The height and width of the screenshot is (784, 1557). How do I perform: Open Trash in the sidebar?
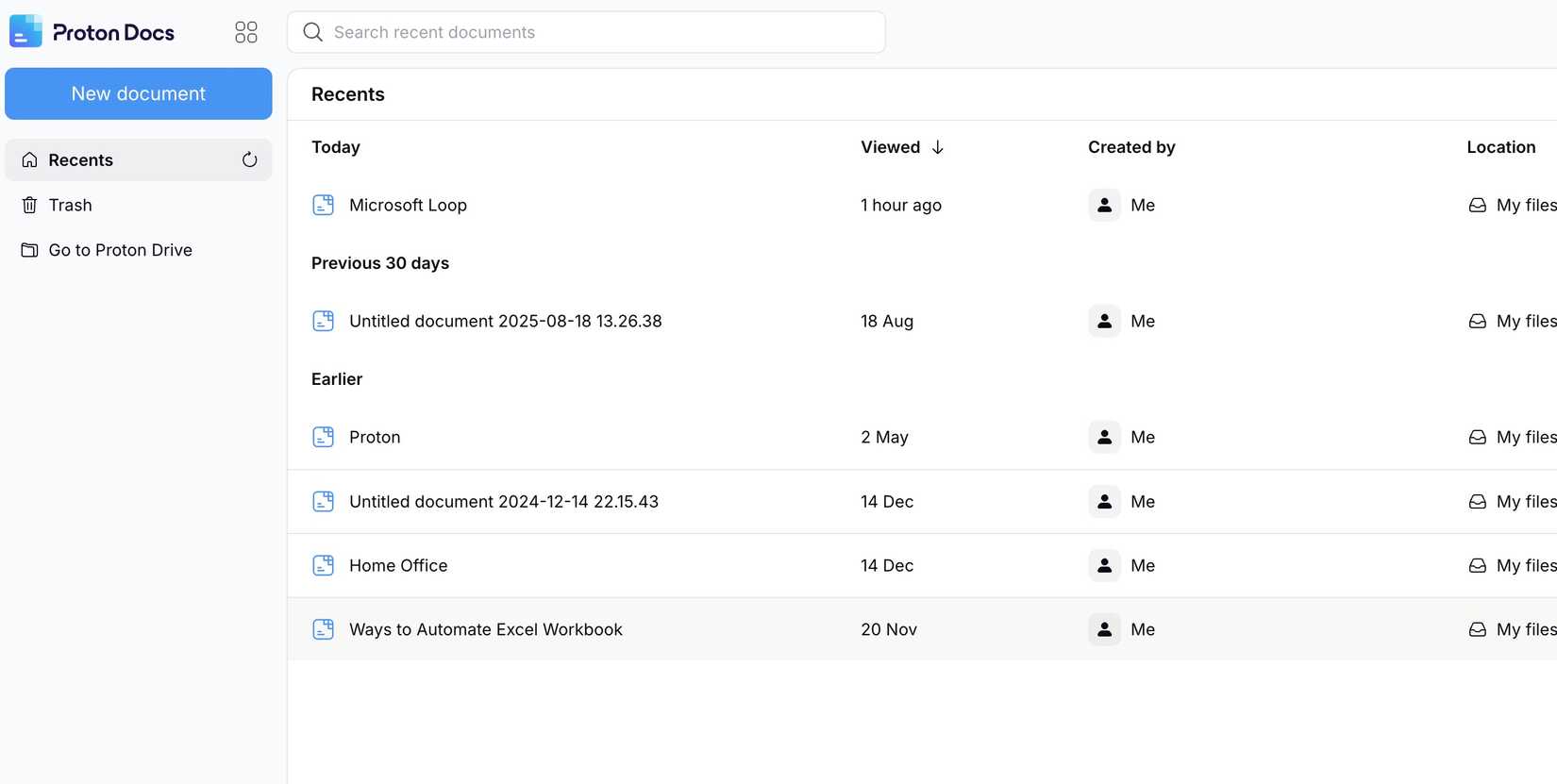[x=71, y=205]
